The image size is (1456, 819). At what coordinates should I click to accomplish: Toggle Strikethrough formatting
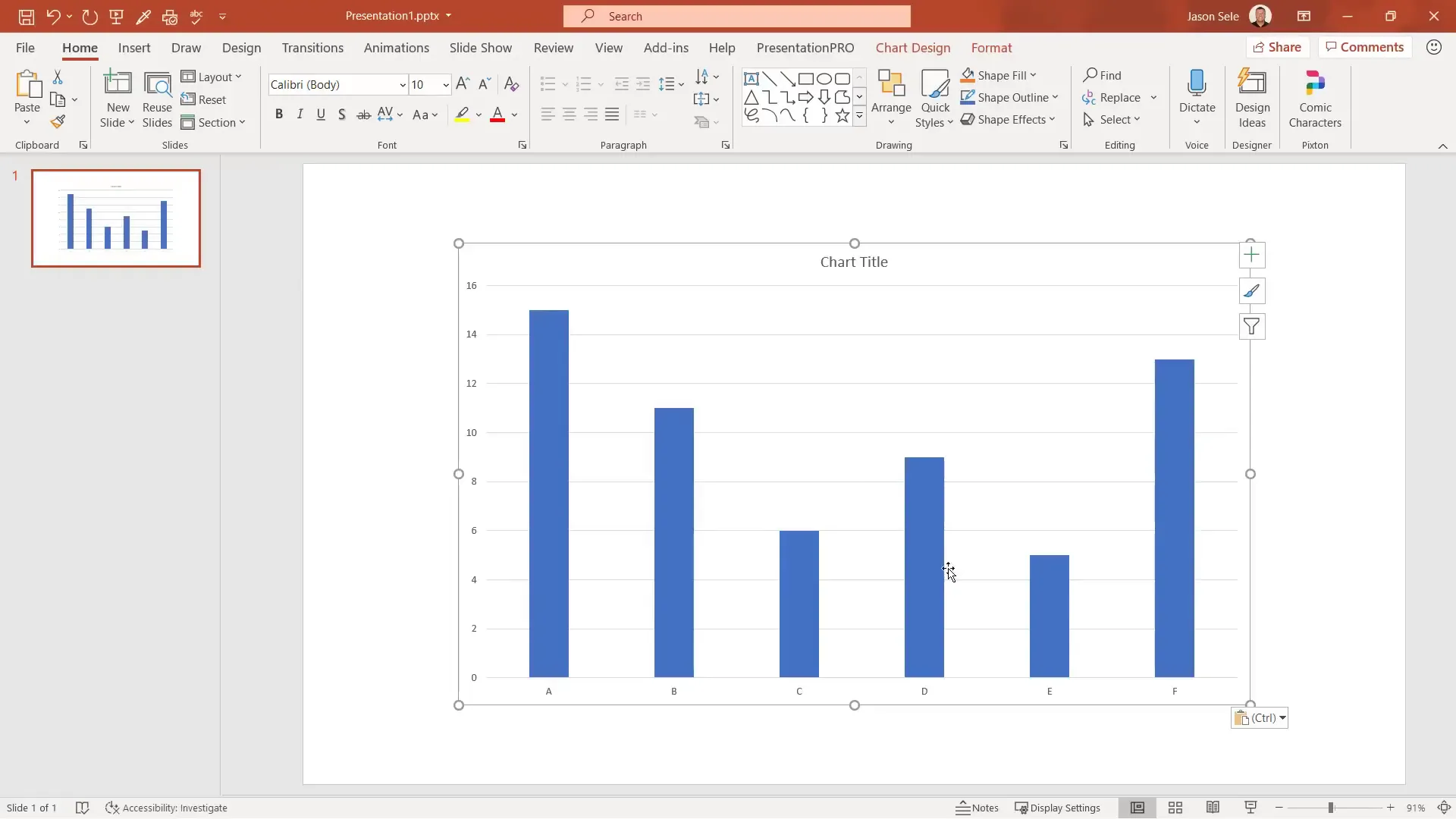tap(364, 115)
